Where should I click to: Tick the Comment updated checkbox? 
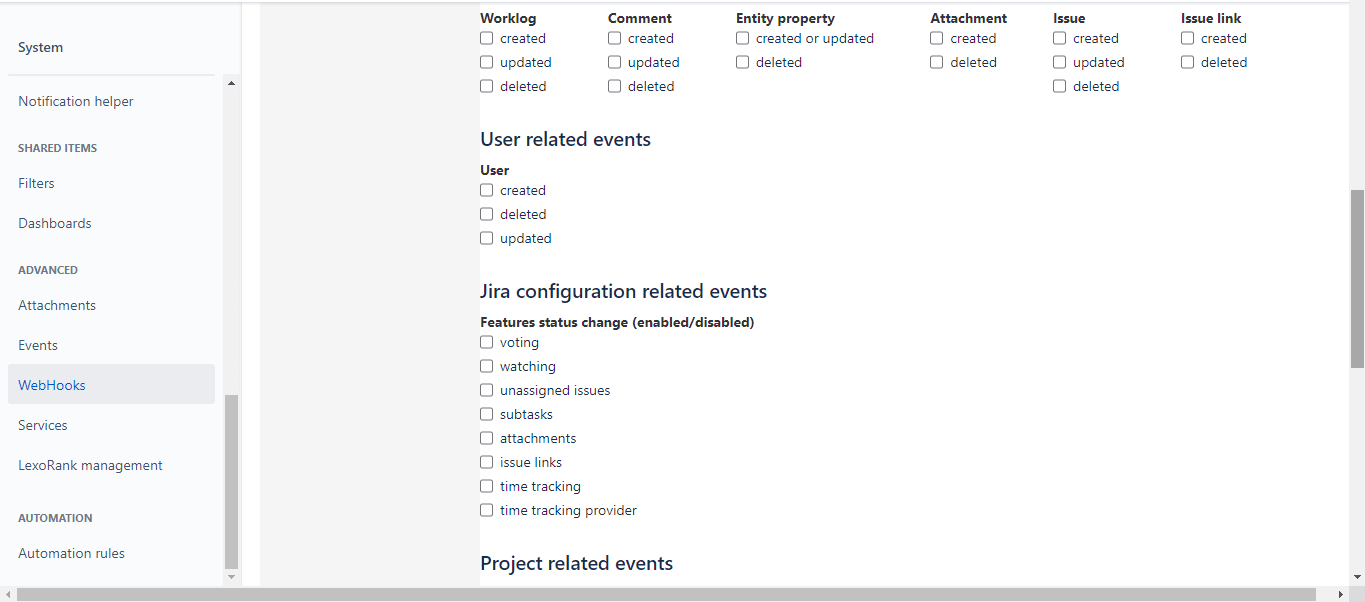[615, 63]
